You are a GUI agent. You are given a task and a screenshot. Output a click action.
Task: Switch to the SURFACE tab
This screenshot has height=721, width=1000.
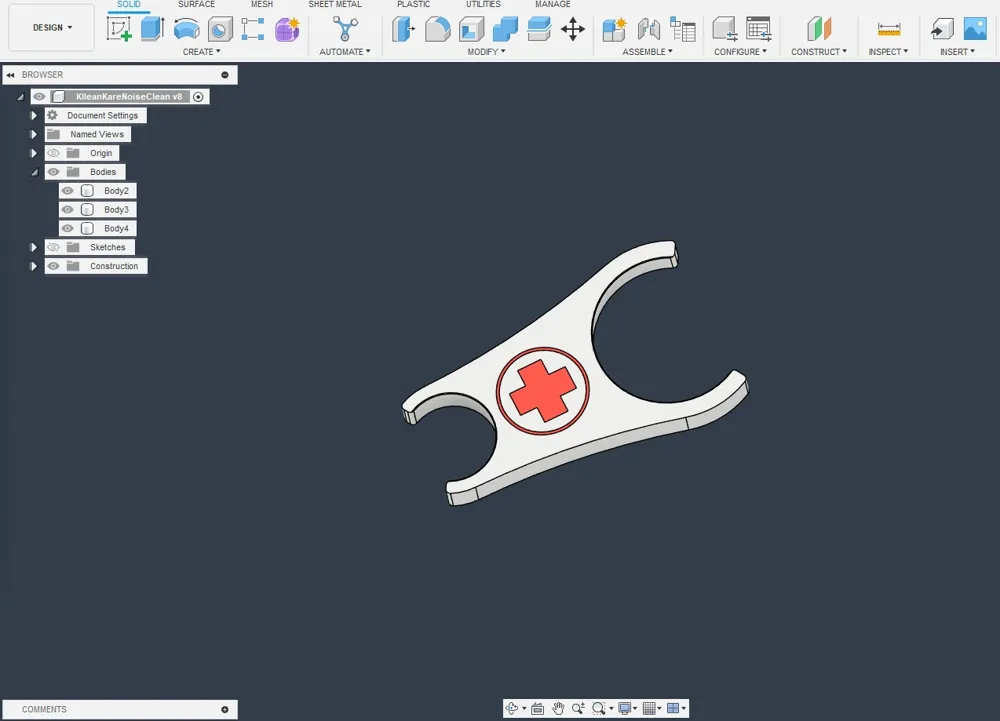pyautogui.click(x=196, y=4)
